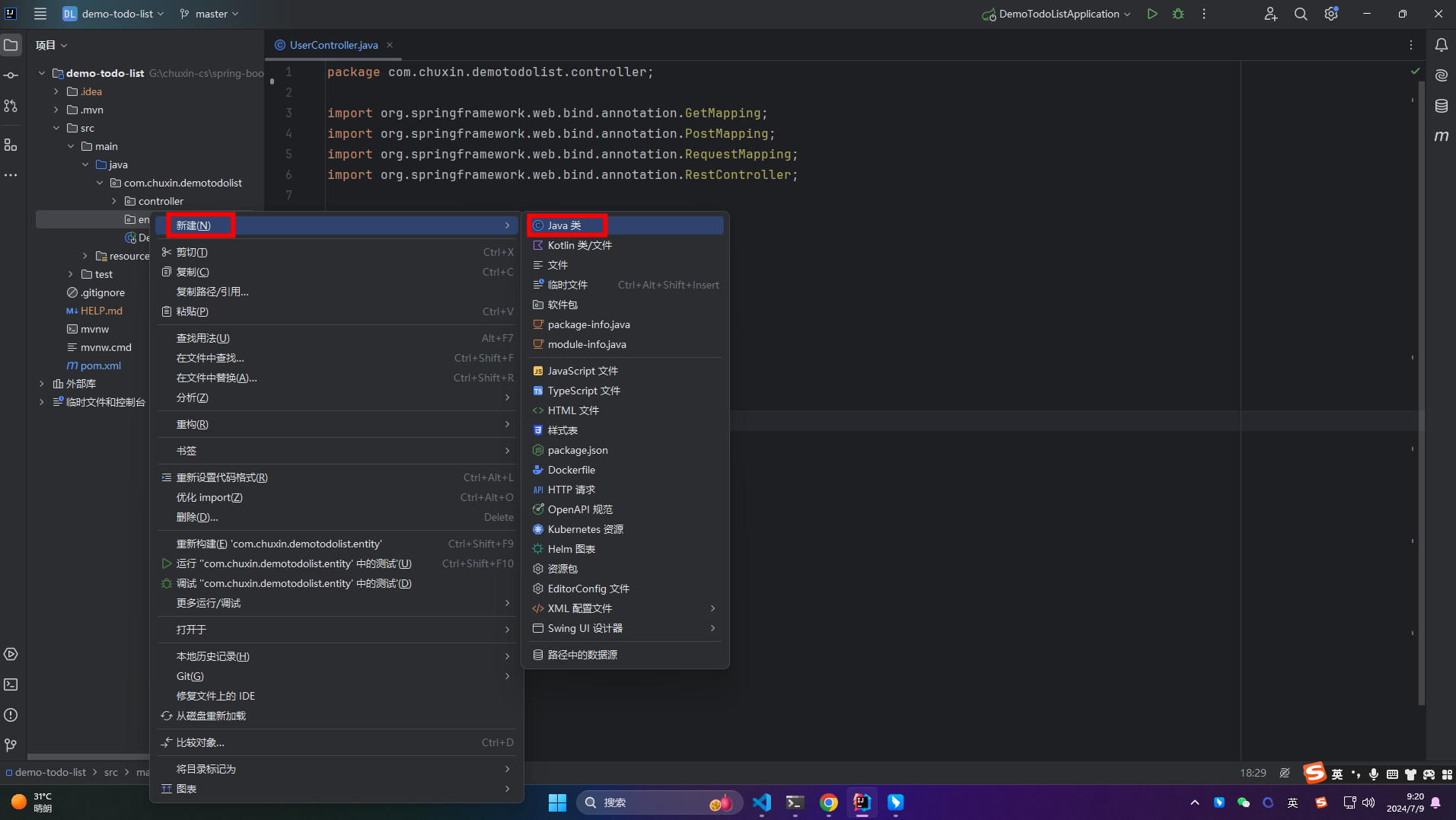Click the 18:29 caret position indicator
The image size is (1456, 820).
click(1253, 773)
